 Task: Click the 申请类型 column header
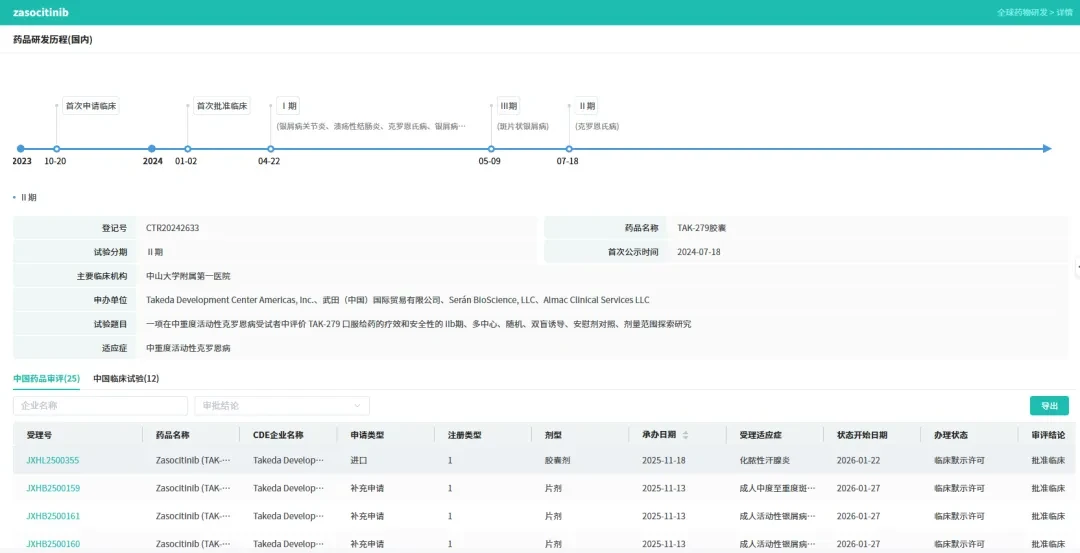coord(367,435)
